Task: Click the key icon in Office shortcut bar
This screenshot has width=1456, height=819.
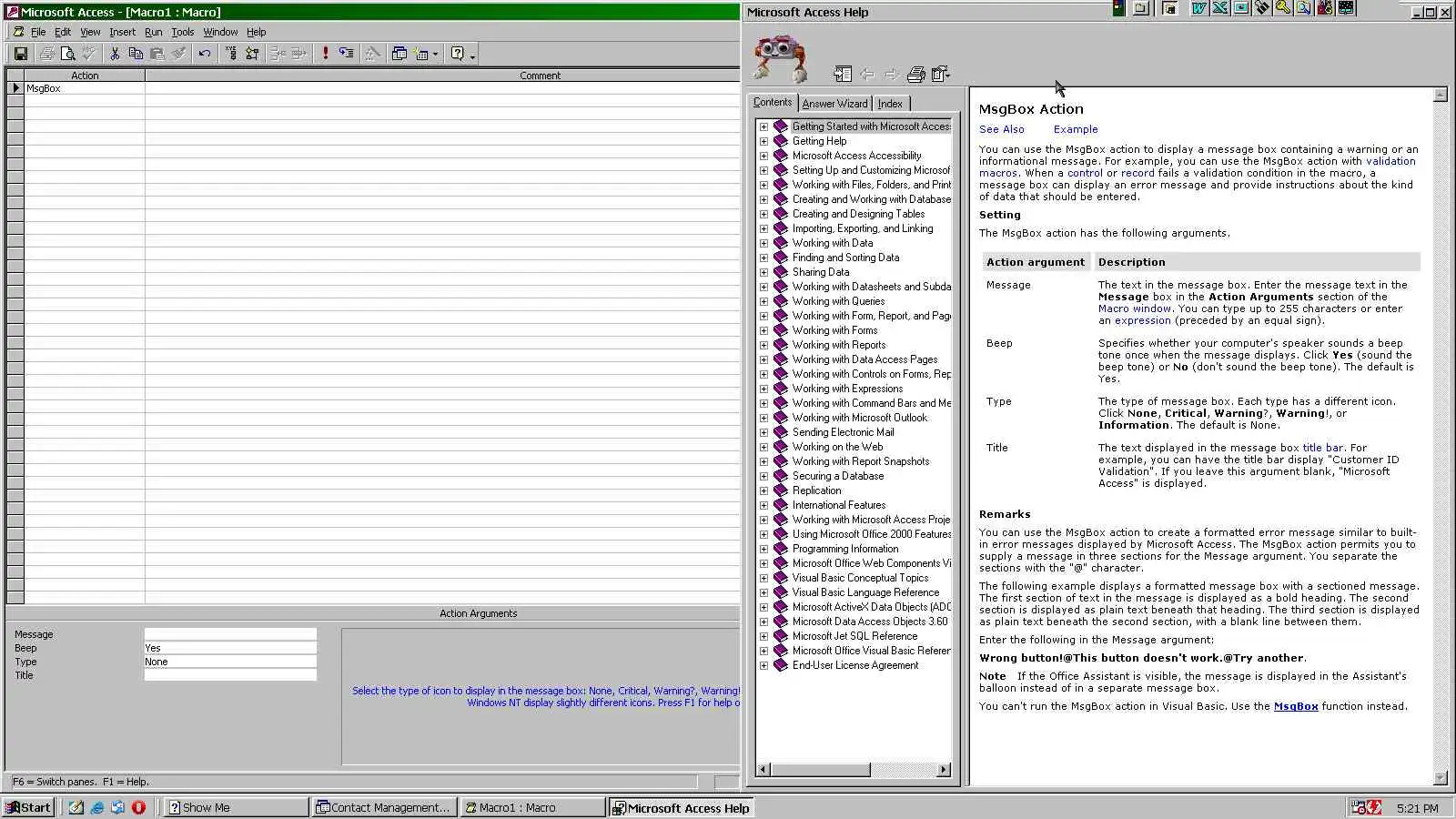Action: (x=1282, y=8)
